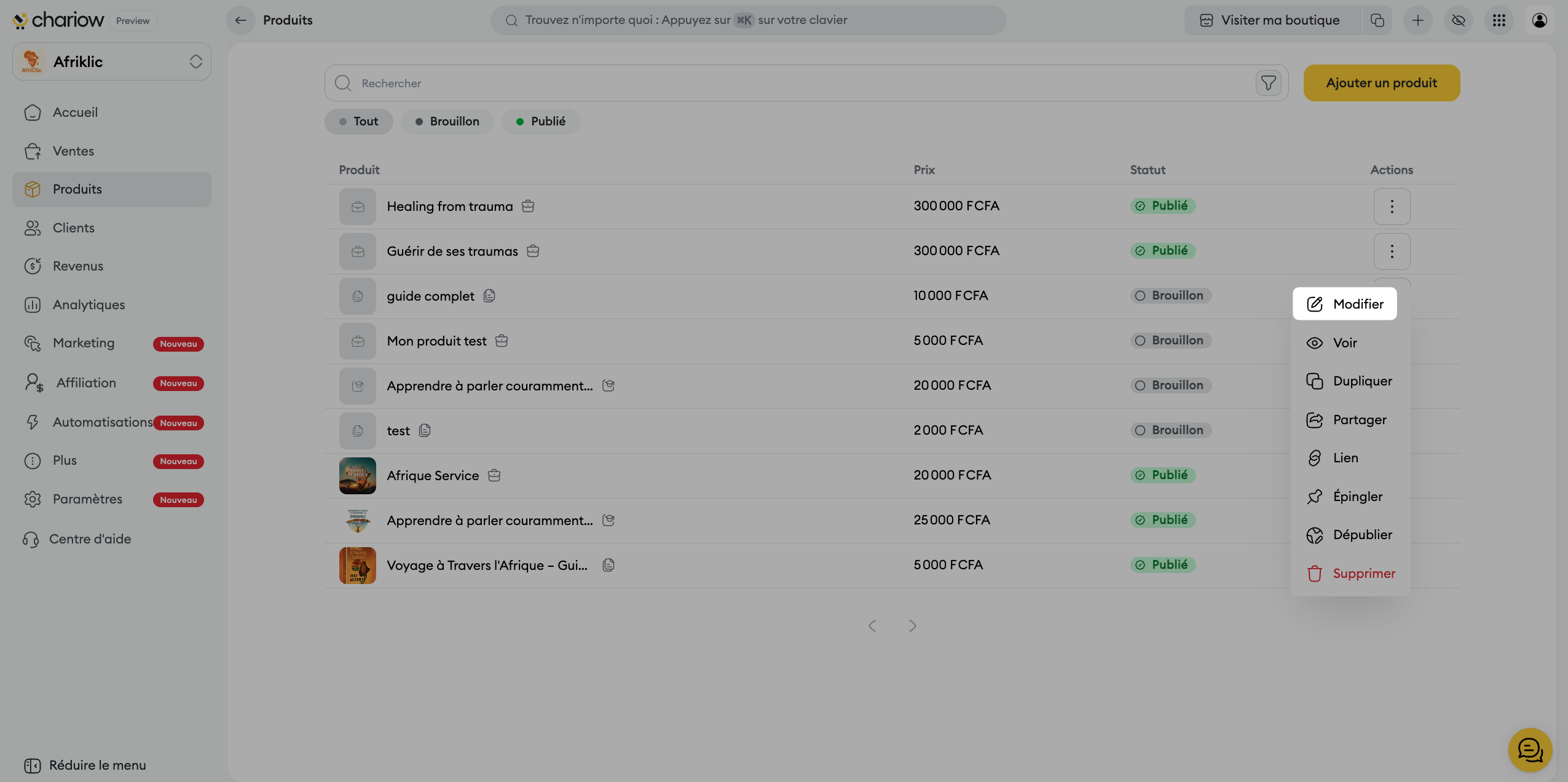Toggle the crossed-eye preview visibility icon
Viewport: 1568px width, 782px height.
(x=1458, y=20)
